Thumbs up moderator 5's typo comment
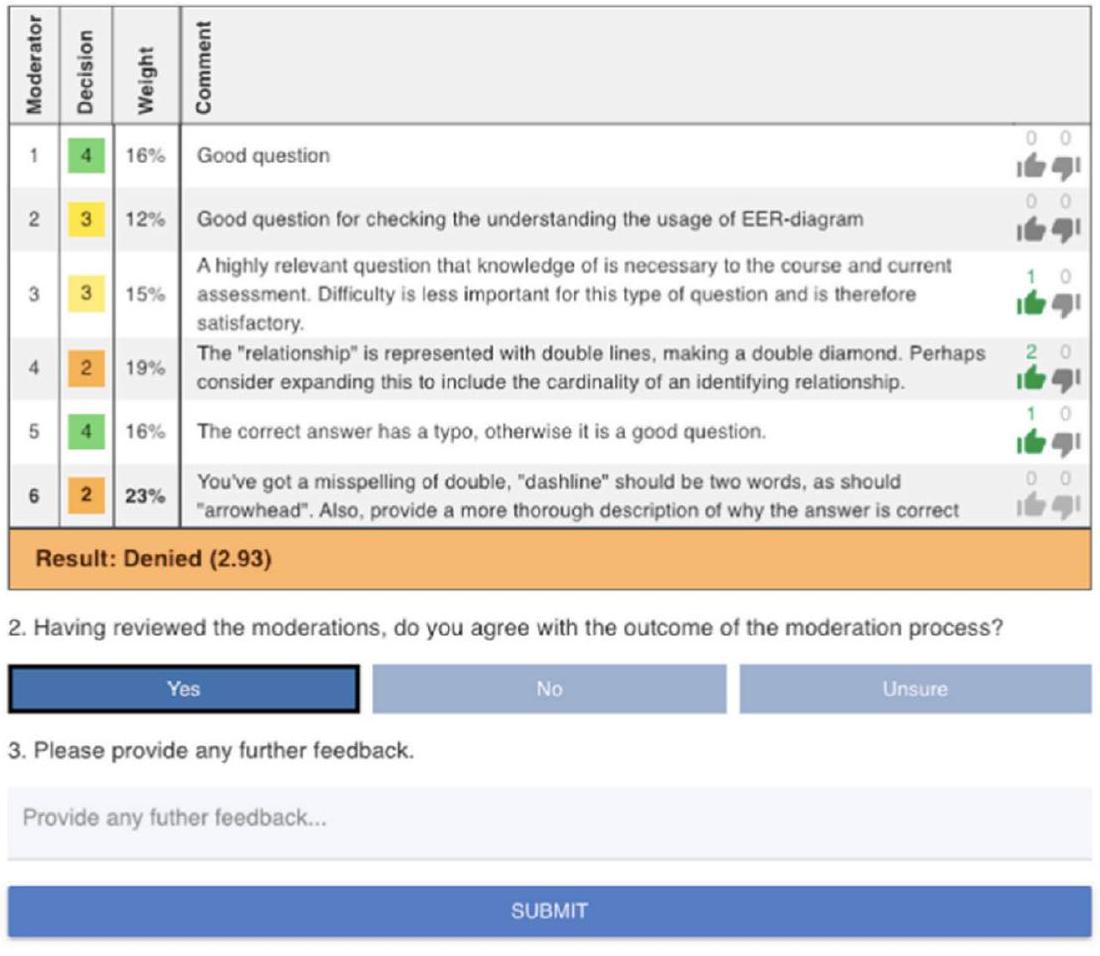This screenshot has height=956, width=1100. 1031,442
